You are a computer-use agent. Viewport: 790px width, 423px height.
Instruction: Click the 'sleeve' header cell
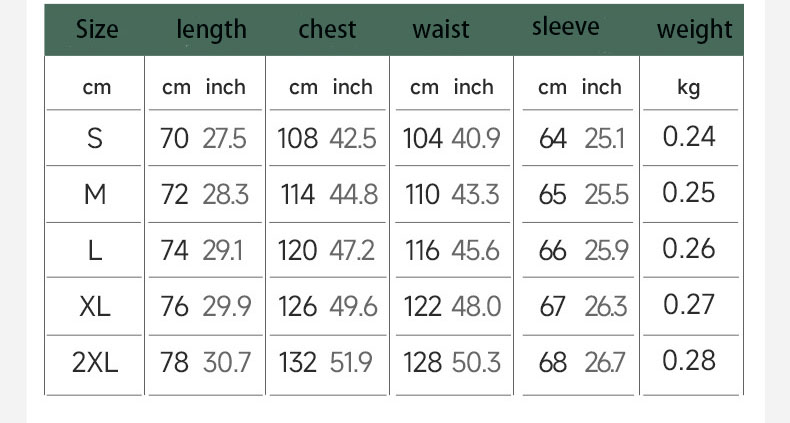pyautogui.click(x=566, y=27)
